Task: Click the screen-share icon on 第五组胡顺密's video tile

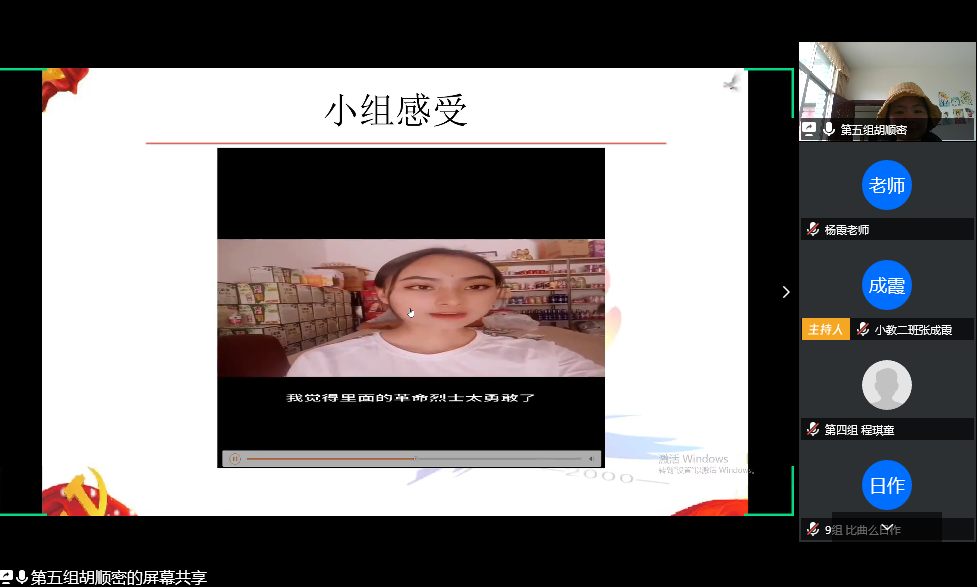Action: 809,130
